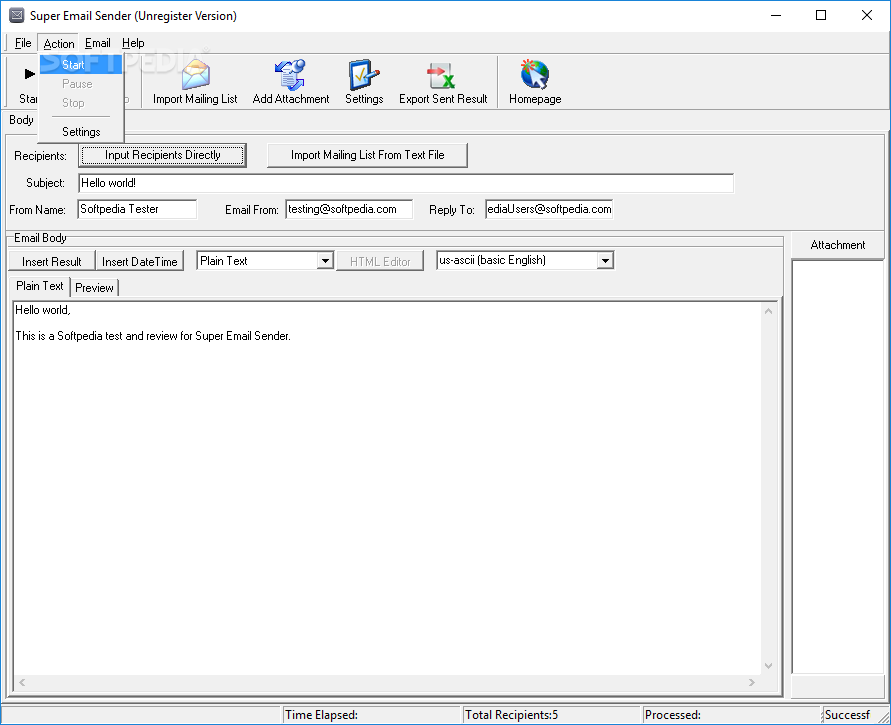Click the body scrollbar up arrow
The image size is (891, 725).
point(768,311)
